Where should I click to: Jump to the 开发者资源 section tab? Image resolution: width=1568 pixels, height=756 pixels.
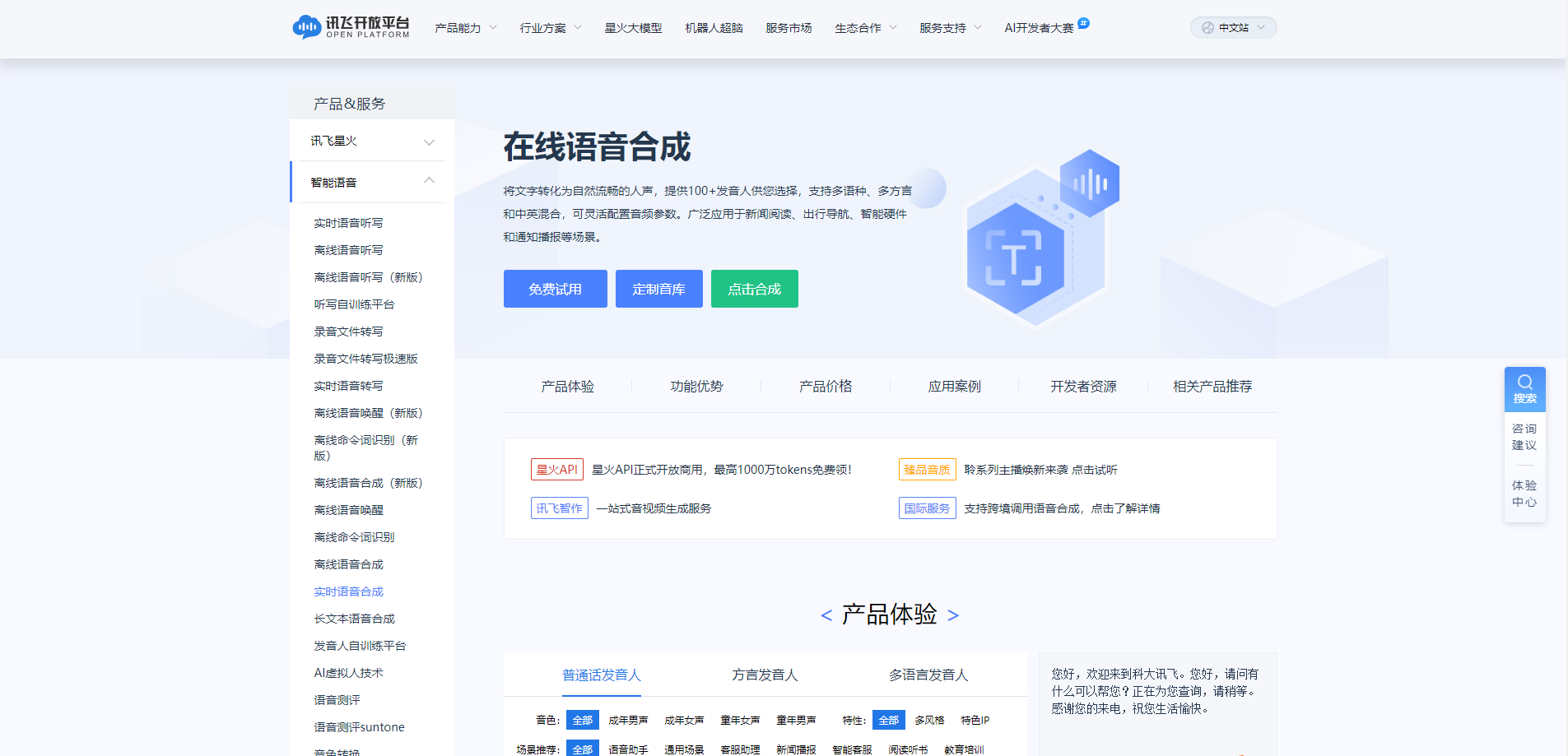[1083, 387]
